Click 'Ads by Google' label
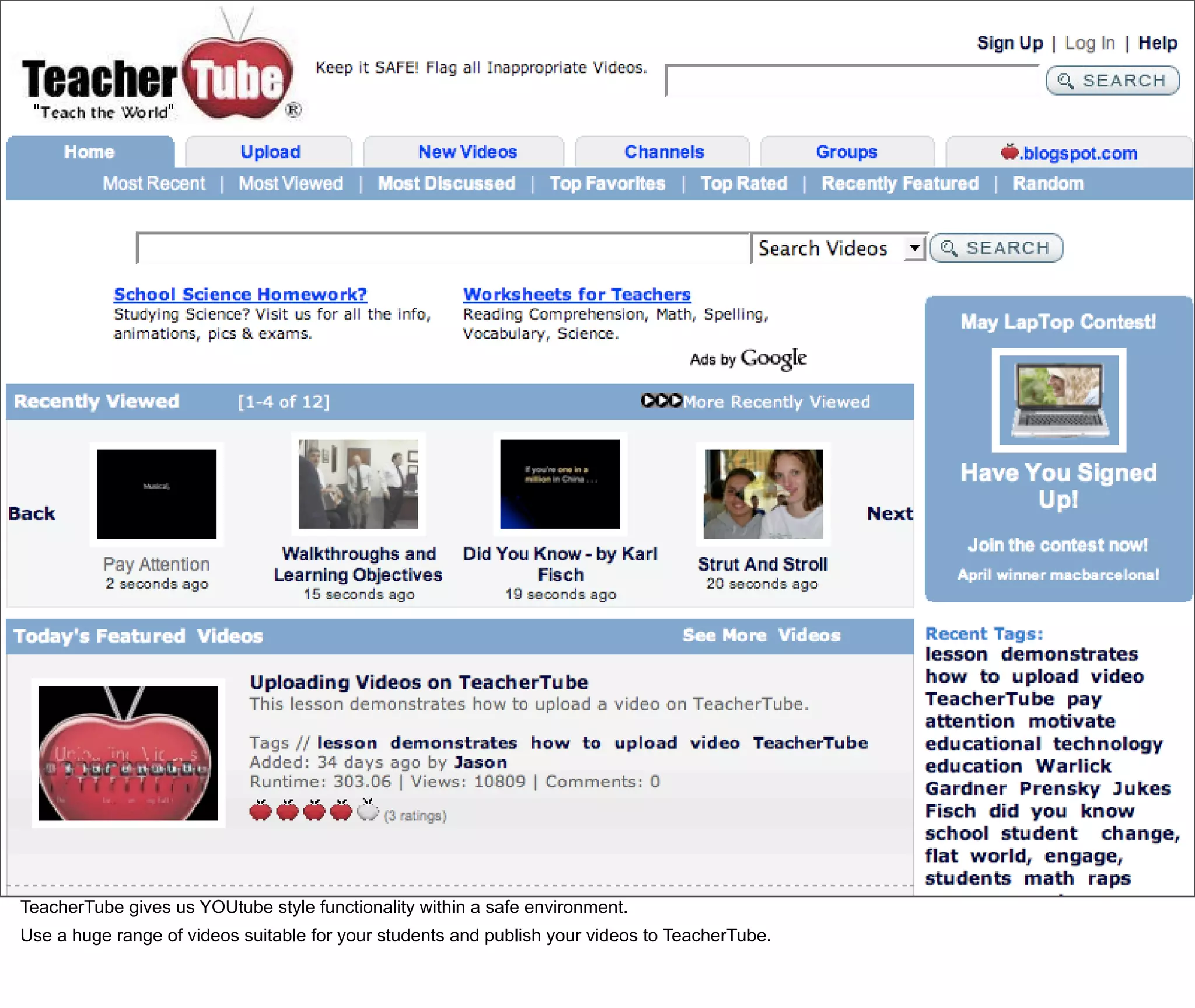 [x=748, y=358]
